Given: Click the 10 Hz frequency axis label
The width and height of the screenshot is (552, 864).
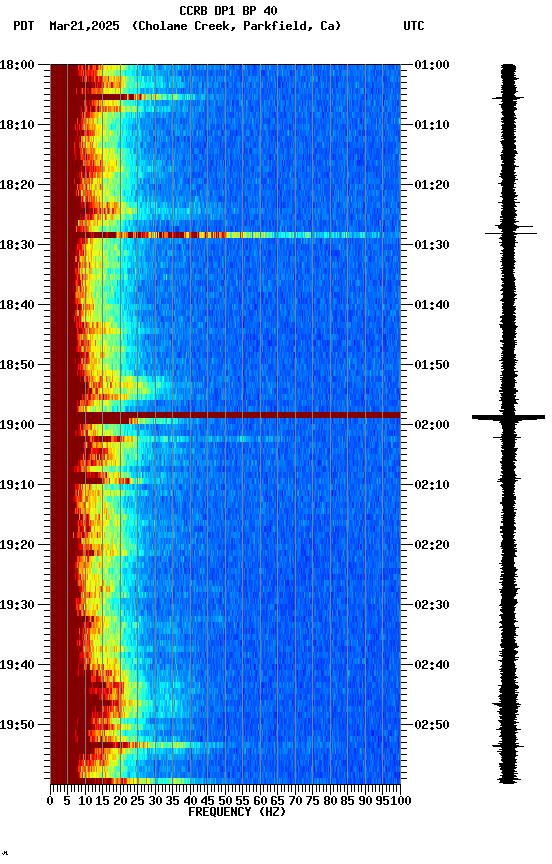Looking at the screenshot, I should click(85, 801).
